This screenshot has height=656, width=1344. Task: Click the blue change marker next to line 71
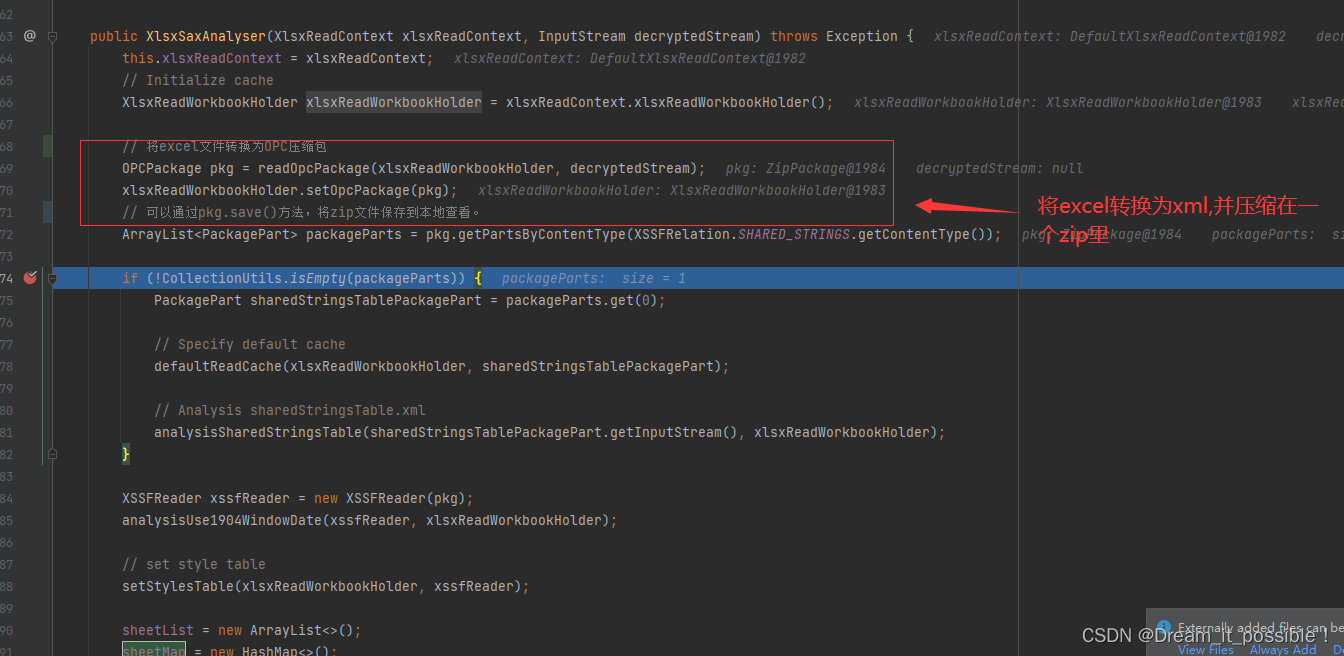coord(46,212)
